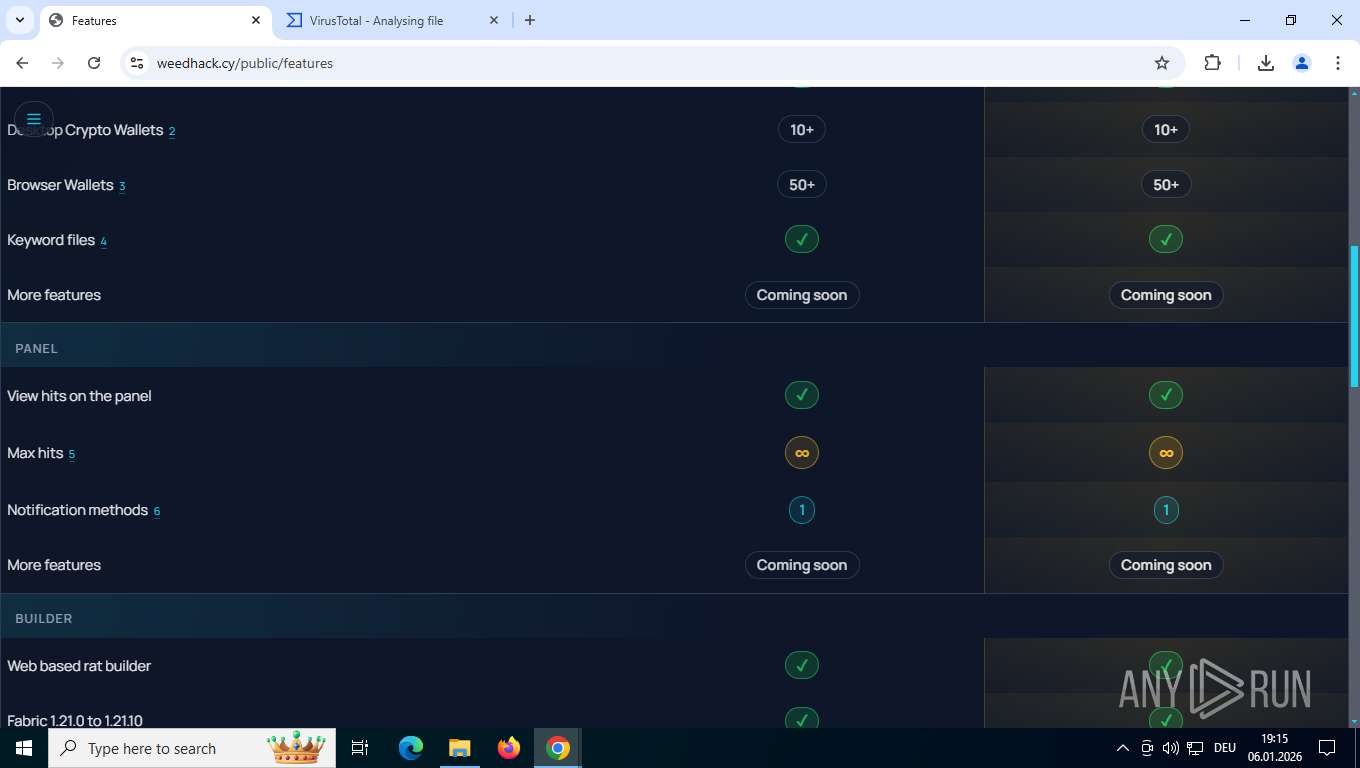The image size is (1360, 768).
Task: Click the Desktop Crypto Wallets label
Action: click(85, 130)
